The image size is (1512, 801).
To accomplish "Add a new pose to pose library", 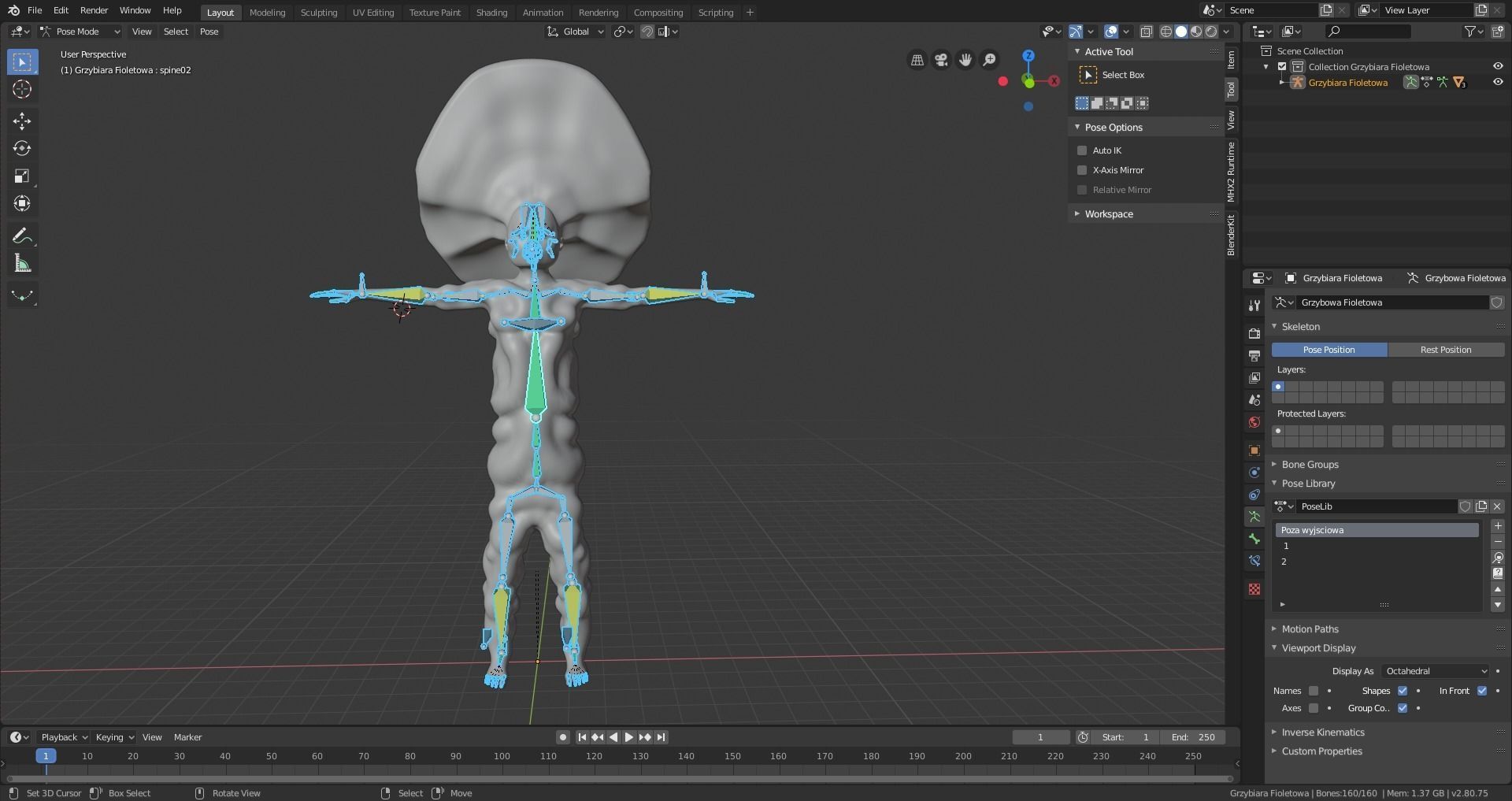I will (1497, 526).
